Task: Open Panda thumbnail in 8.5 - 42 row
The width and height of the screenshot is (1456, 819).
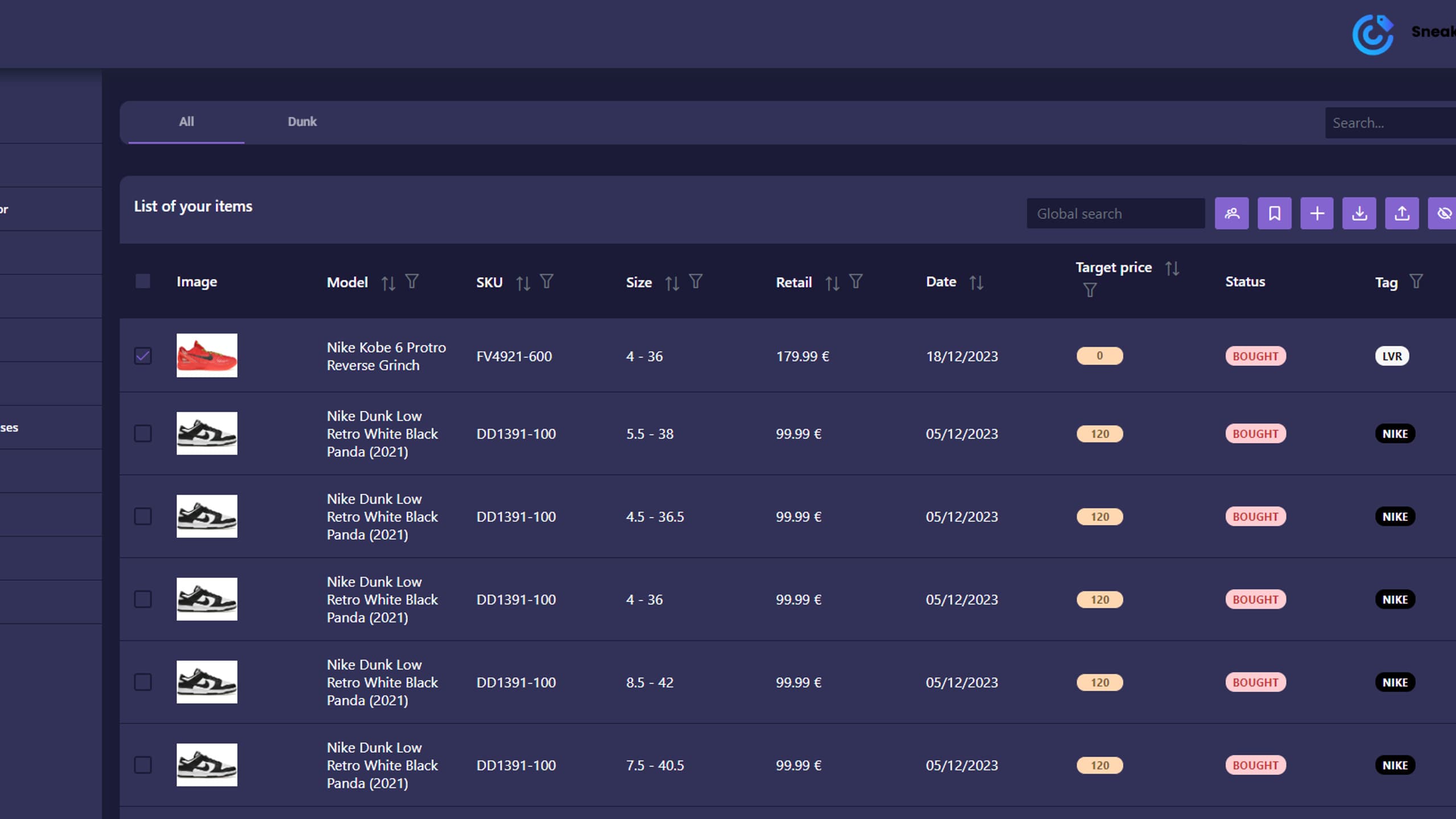Action: 206,682
